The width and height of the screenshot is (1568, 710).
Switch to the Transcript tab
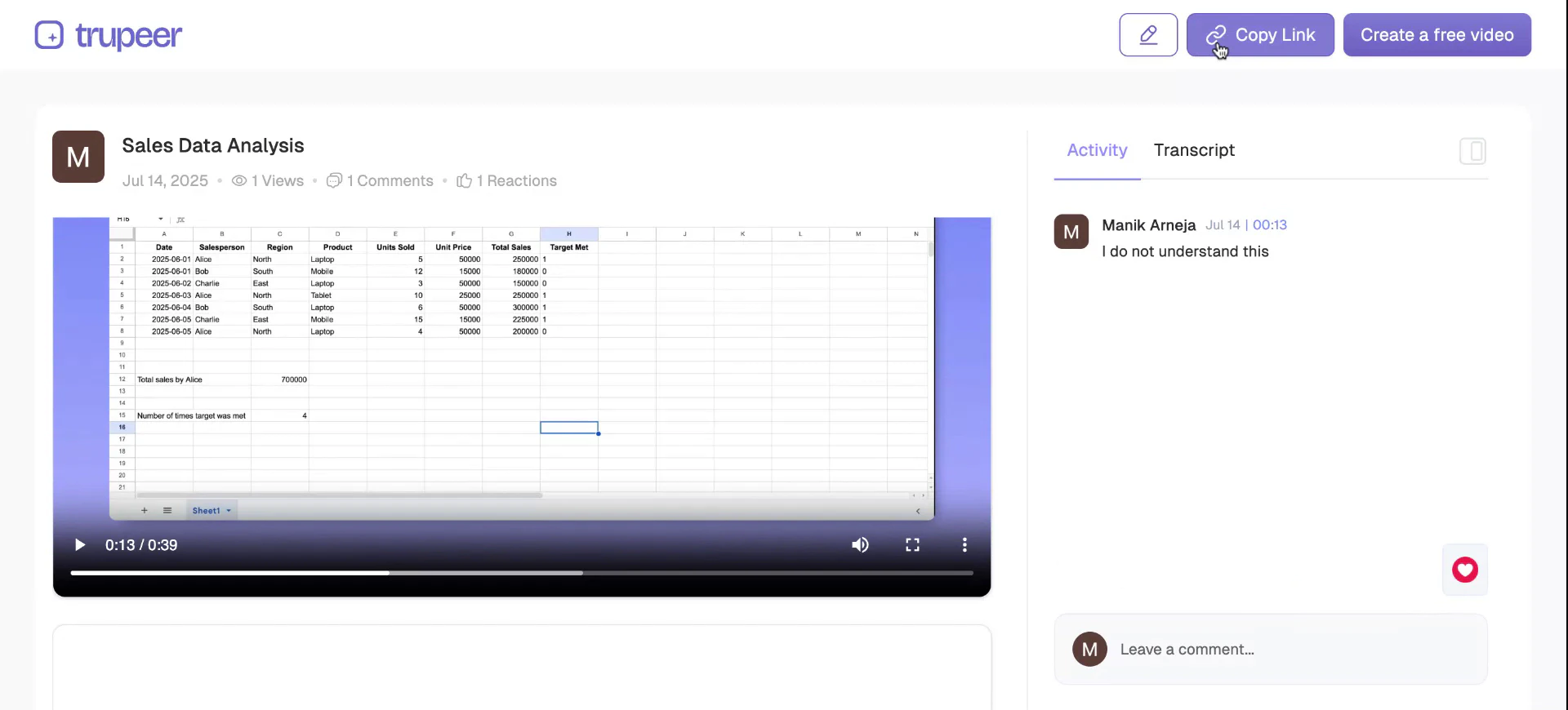pyautogui.click(x=1194, y=150)
